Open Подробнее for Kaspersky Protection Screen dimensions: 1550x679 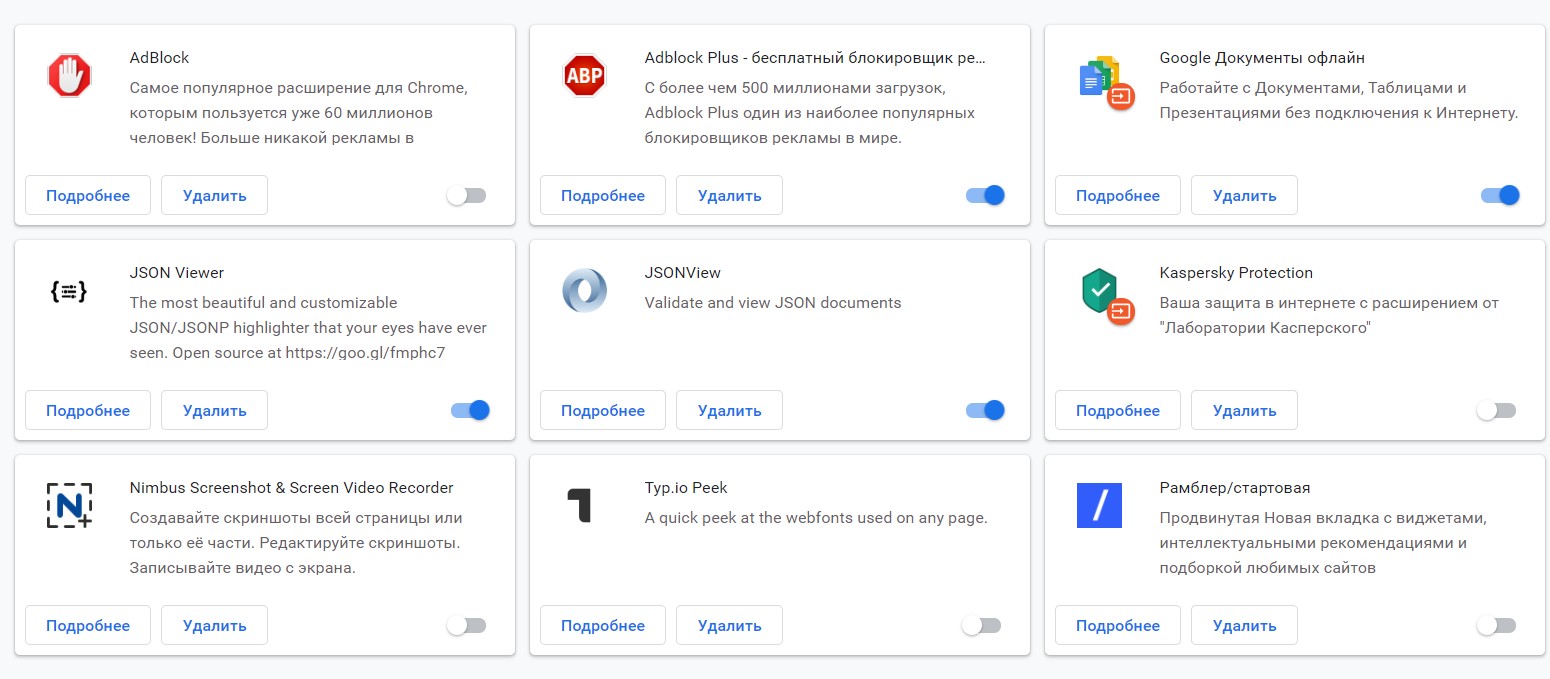(x=1118, y=411)
